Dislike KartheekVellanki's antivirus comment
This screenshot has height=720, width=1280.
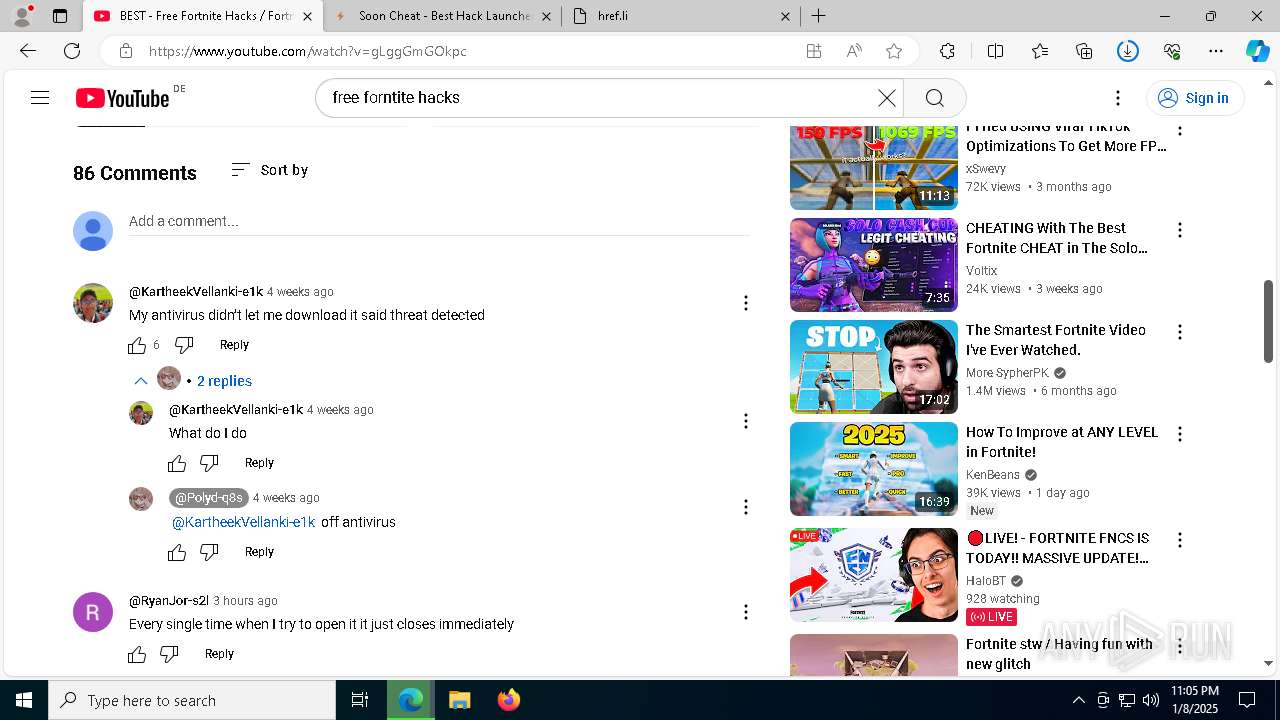184,345
